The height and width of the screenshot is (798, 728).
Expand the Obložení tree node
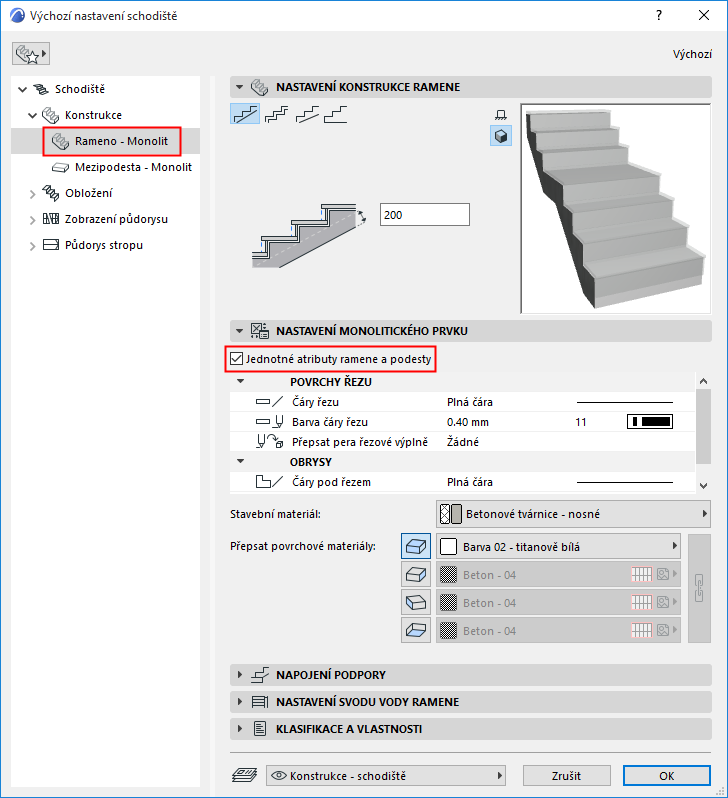[x=33, y=194]
